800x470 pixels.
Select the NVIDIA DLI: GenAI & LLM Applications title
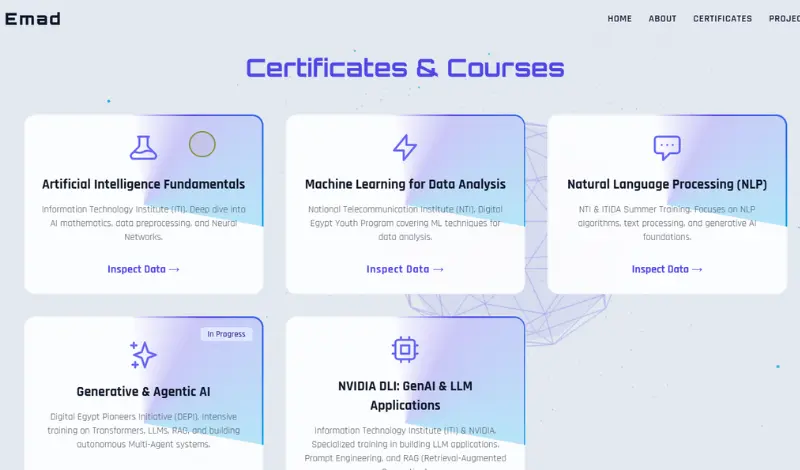tap(405, 395)
